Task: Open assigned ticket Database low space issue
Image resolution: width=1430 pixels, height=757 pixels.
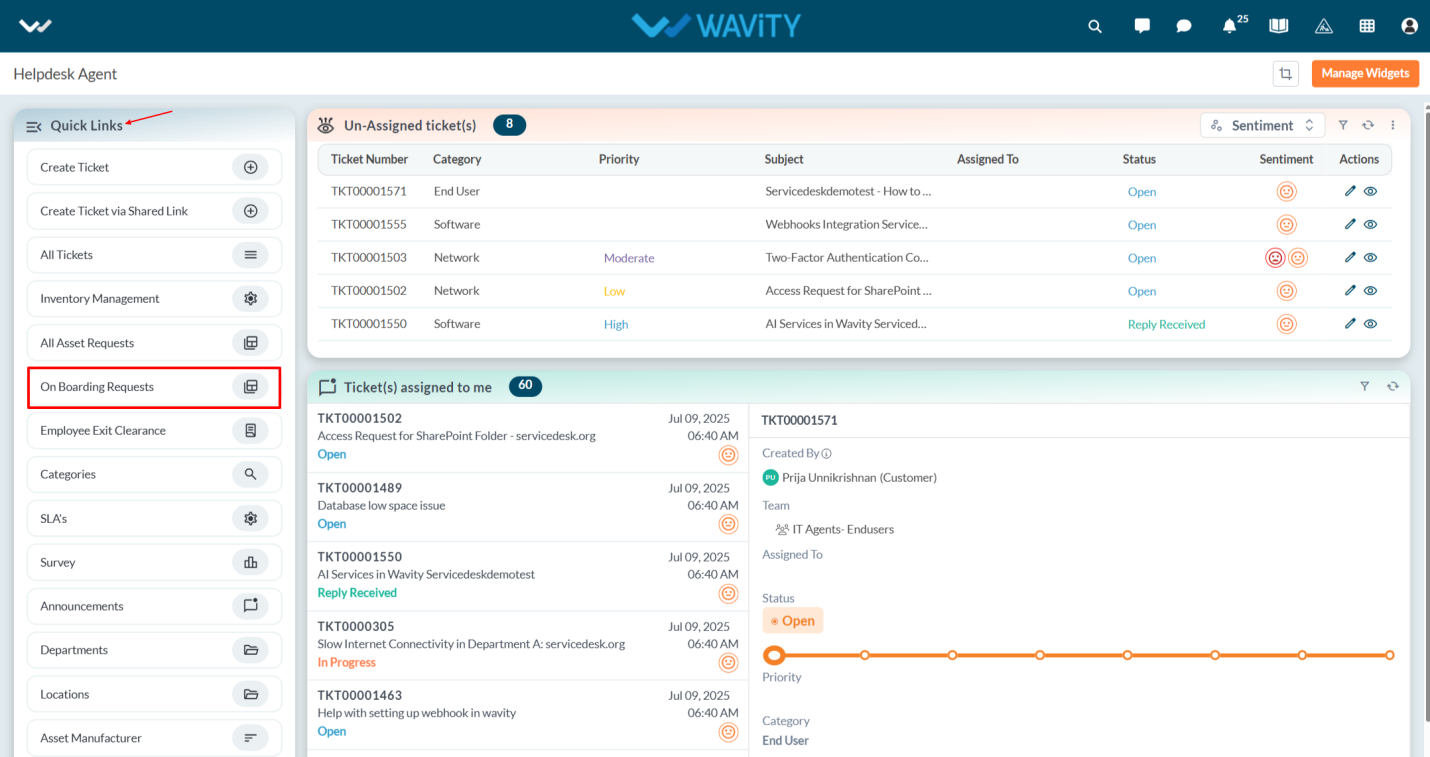Action: click(528, 507)
